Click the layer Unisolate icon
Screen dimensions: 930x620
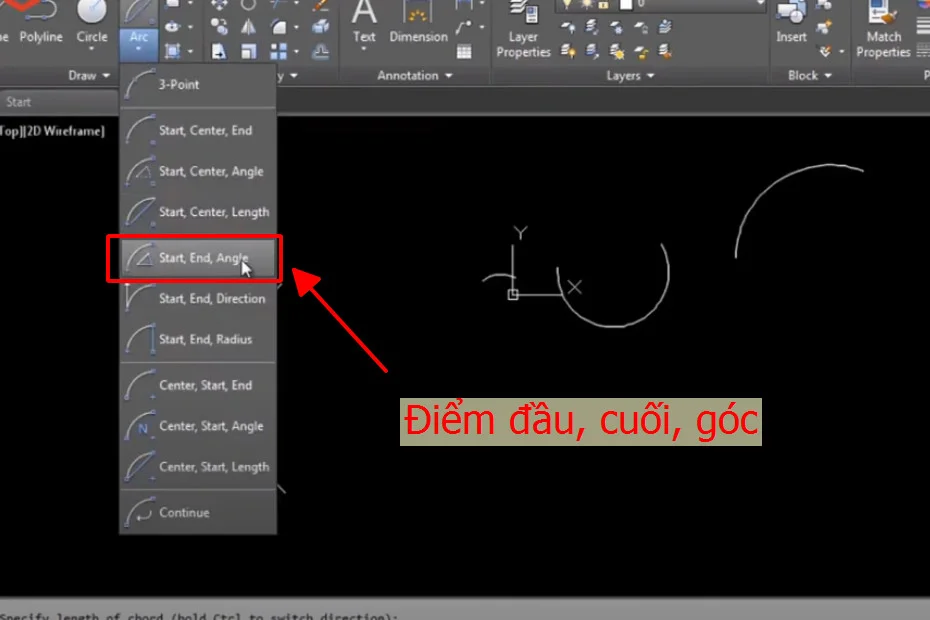pyautogui.click(x=591, y=52)
